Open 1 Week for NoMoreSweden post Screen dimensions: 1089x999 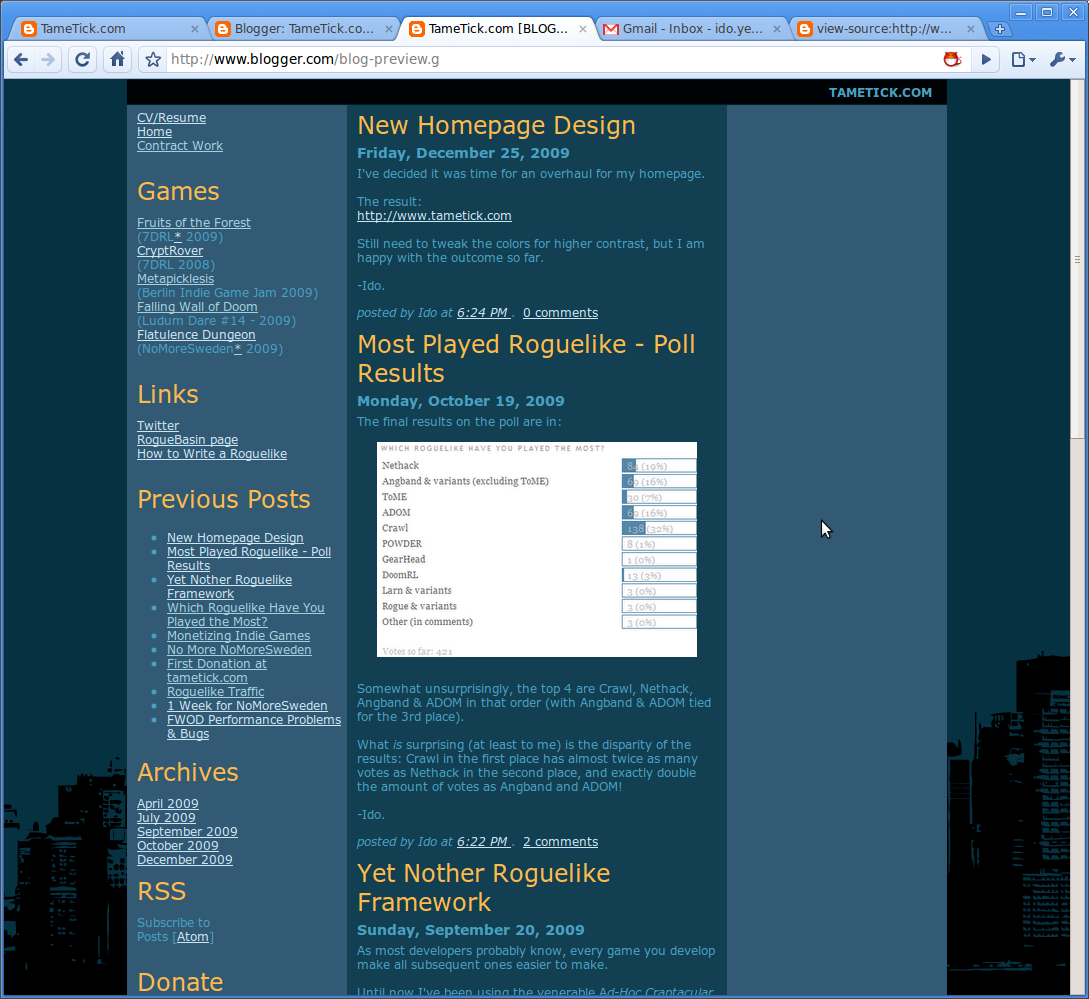tap(247, 706)
